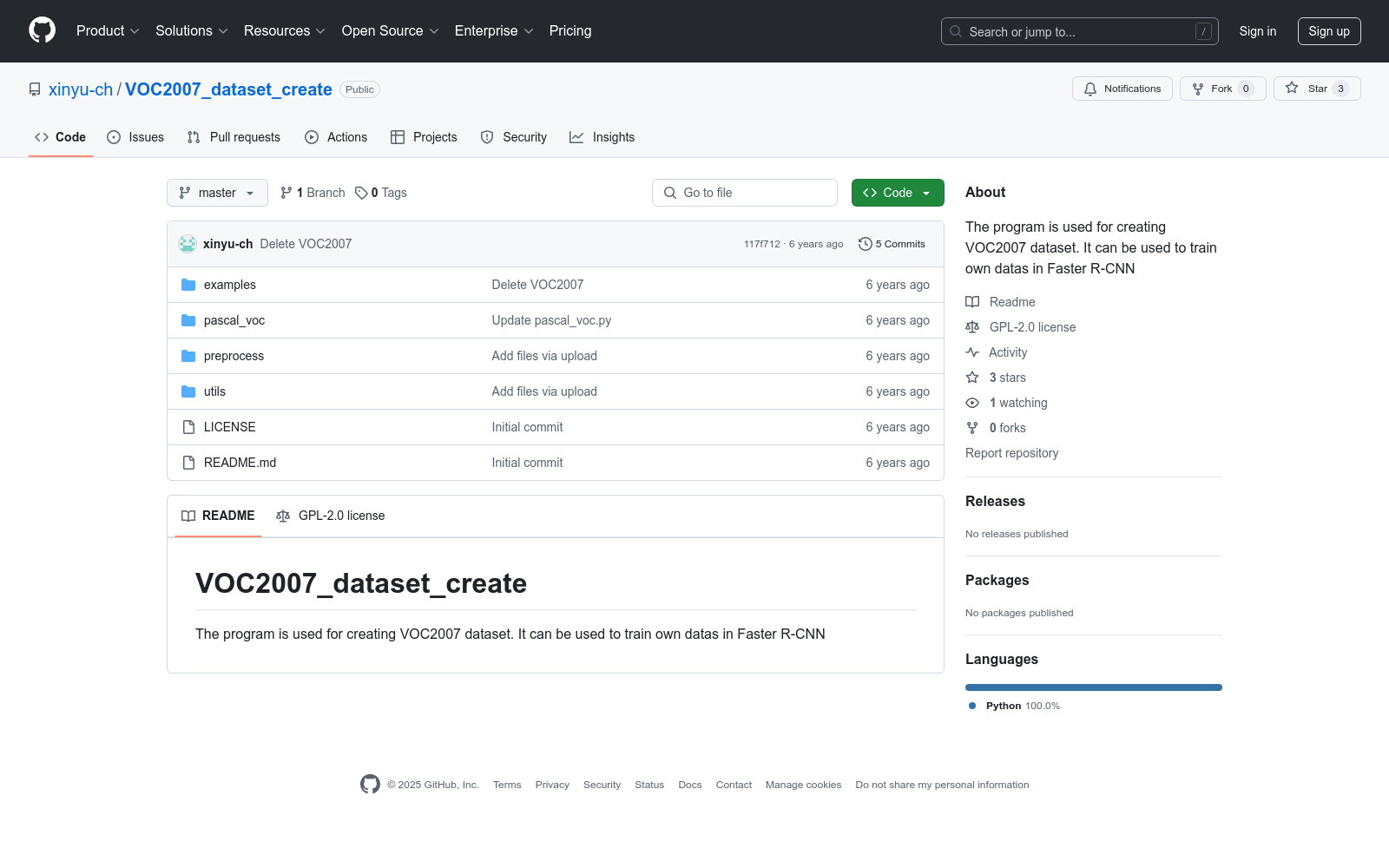Switch to the Pull requests tab

coord(234,137)
